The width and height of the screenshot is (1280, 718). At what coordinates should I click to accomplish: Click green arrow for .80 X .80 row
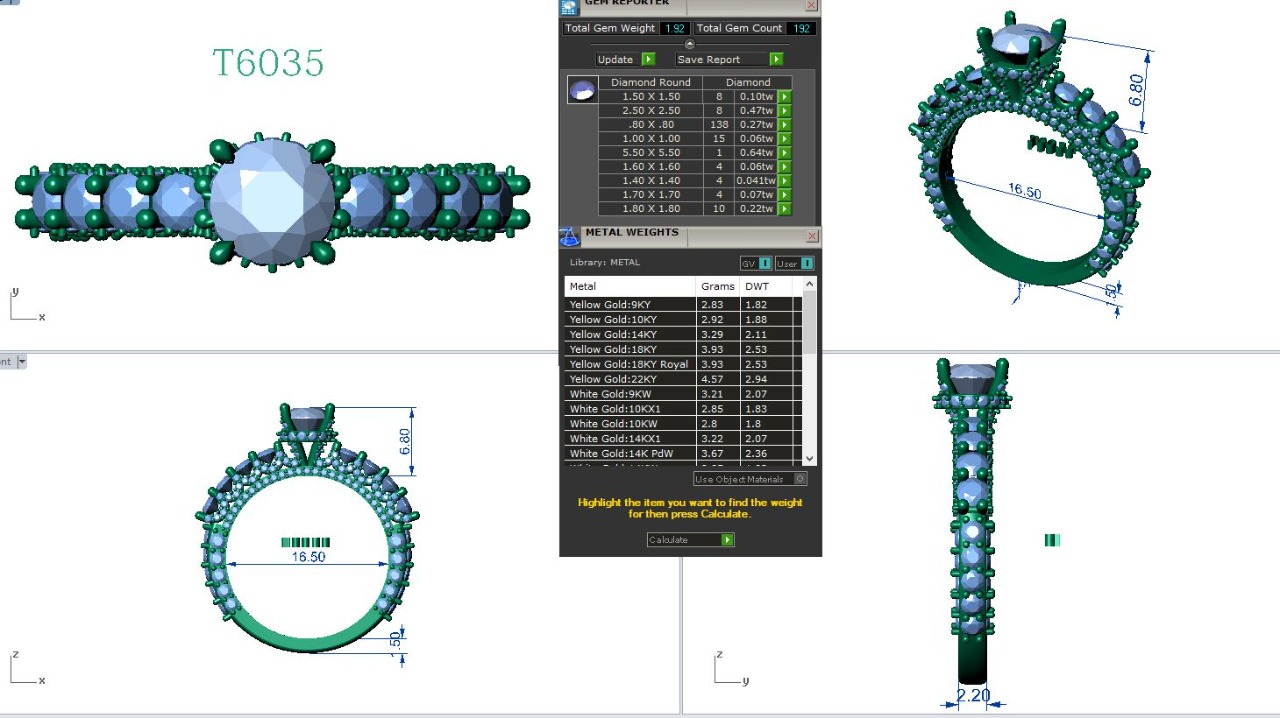click(785, 125)
